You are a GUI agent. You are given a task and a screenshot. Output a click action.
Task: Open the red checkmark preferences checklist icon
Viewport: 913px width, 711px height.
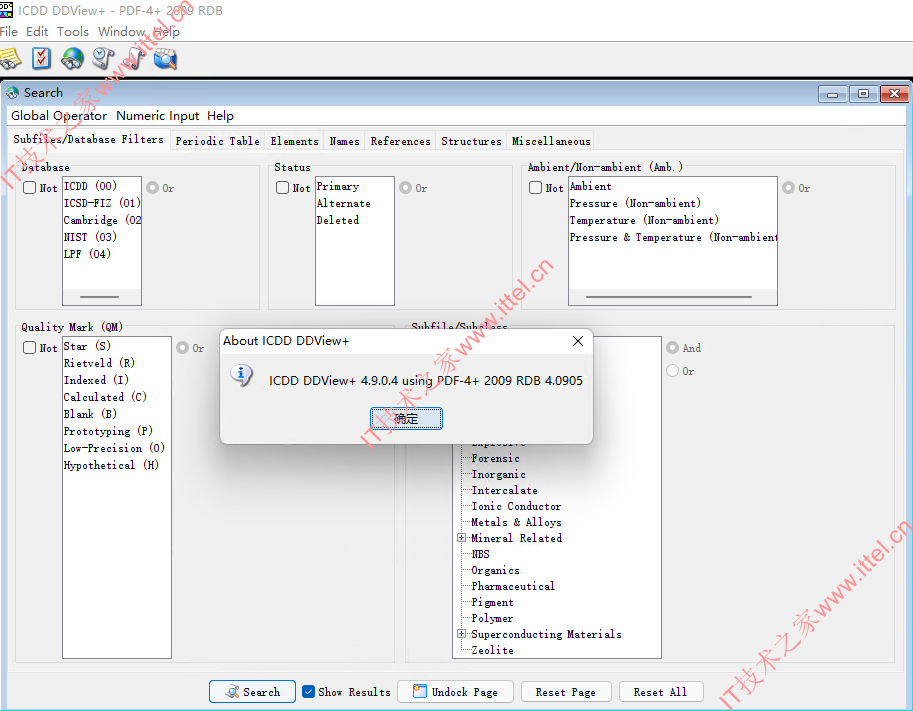point(41,59)
